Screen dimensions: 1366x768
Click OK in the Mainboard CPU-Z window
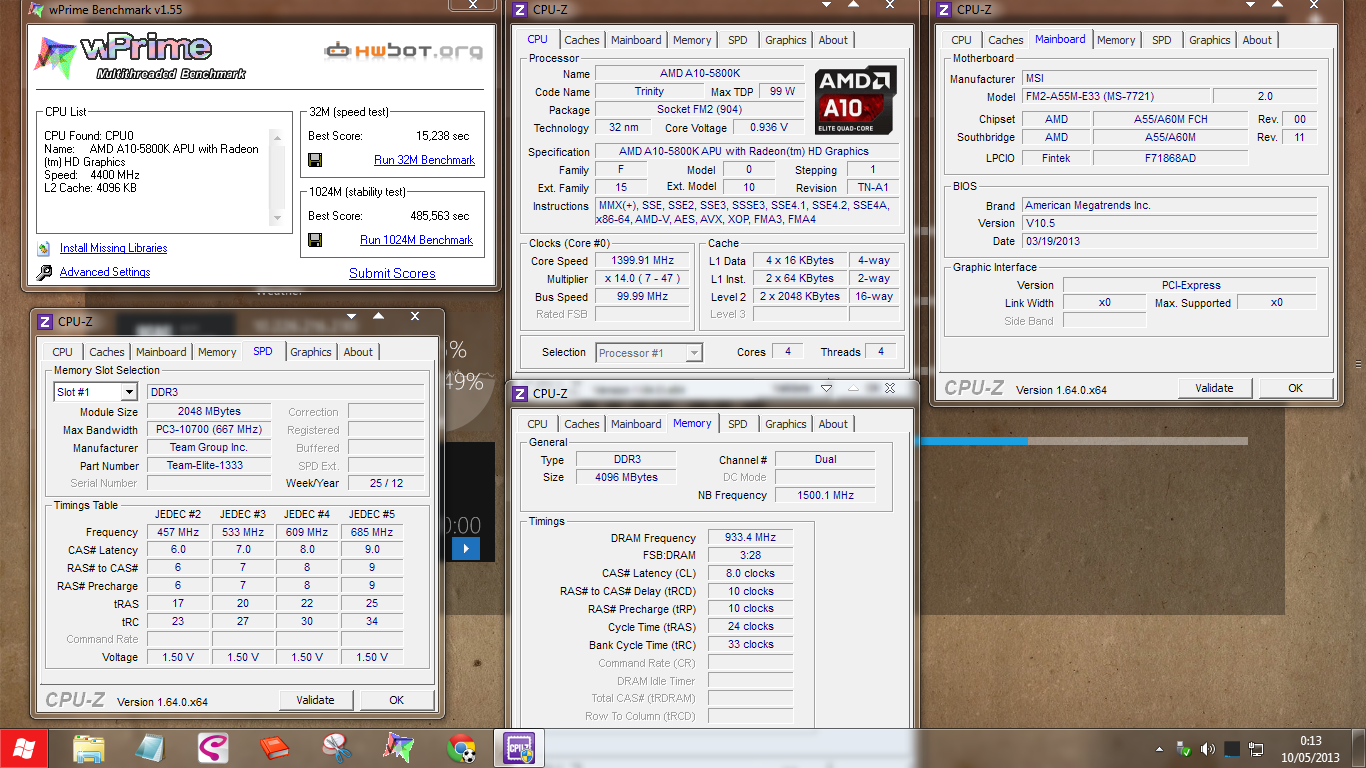click(1295, 388)
